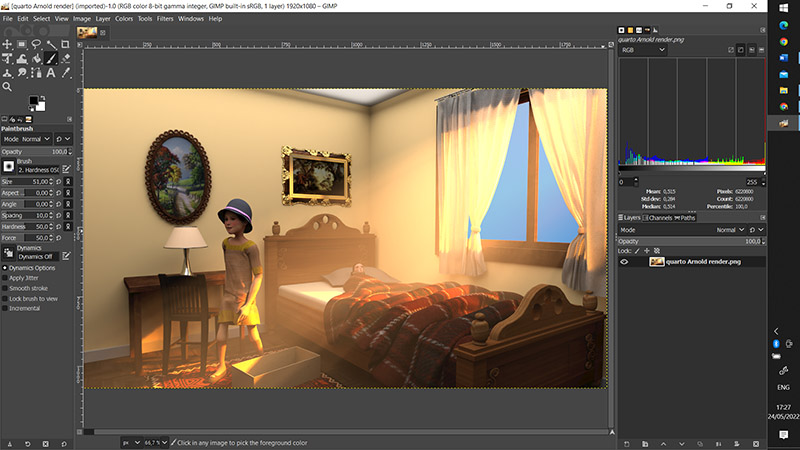Enable the Apply Jitter checkbox
This screenshot has width=800, height=450.
[4, 280]
